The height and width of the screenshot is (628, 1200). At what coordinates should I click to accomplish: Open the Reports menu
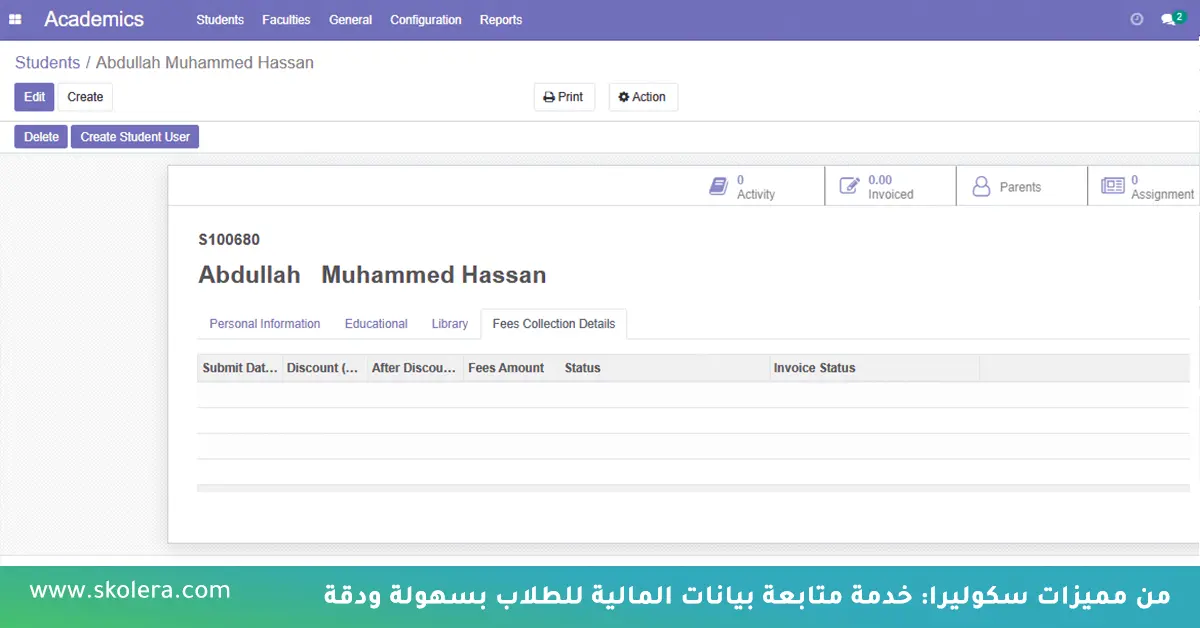click(501, 20)
